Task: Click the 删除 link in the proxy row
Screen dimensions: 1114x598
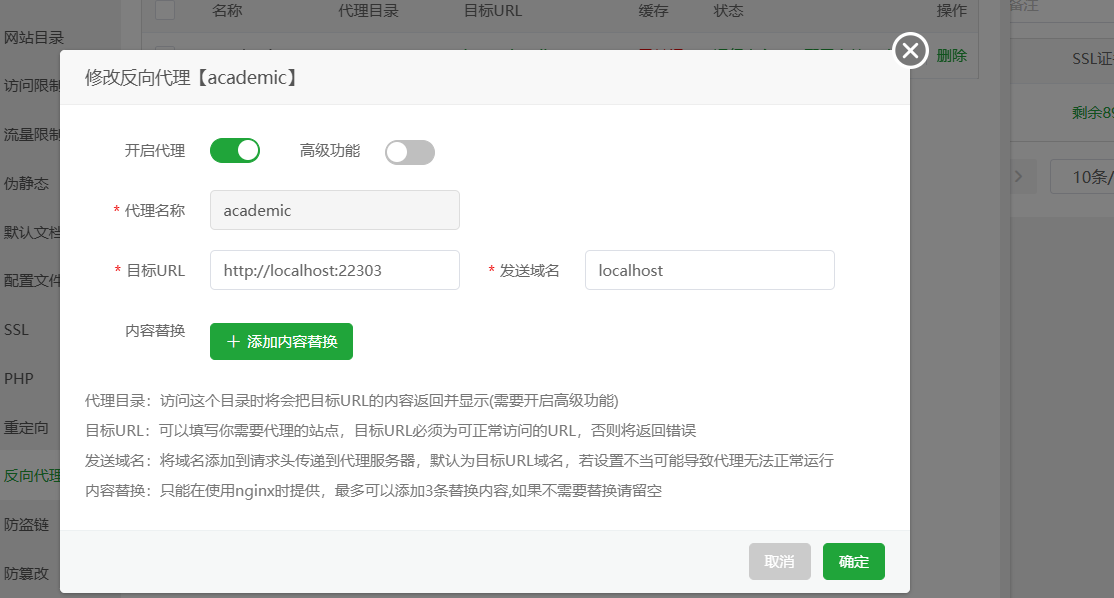Action: point(951,56)
